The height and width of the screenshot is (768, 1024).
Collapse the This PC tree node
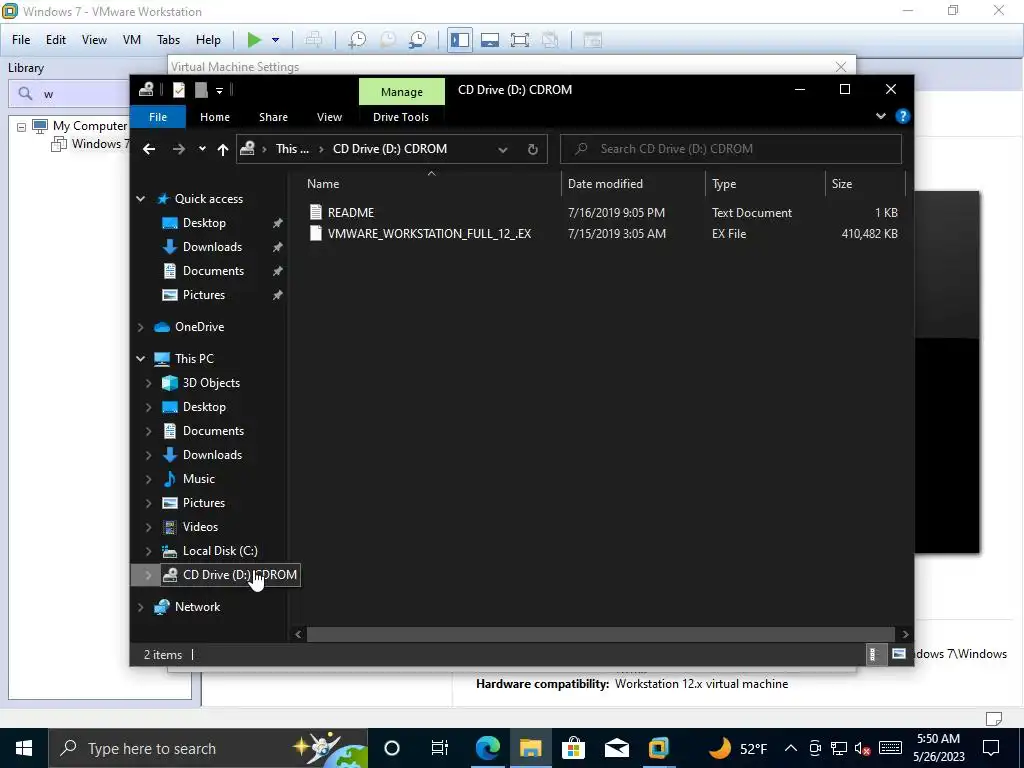tap(140, 359)
